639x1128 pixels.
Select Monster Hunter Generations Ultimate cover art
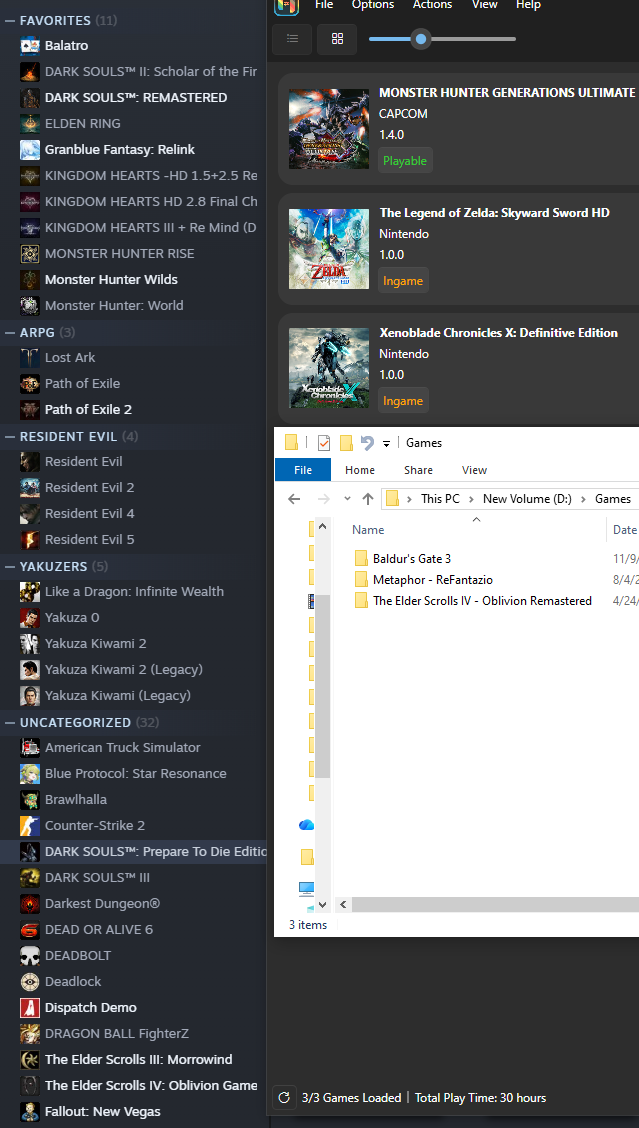pyautogui.click(x=329, y=129)
